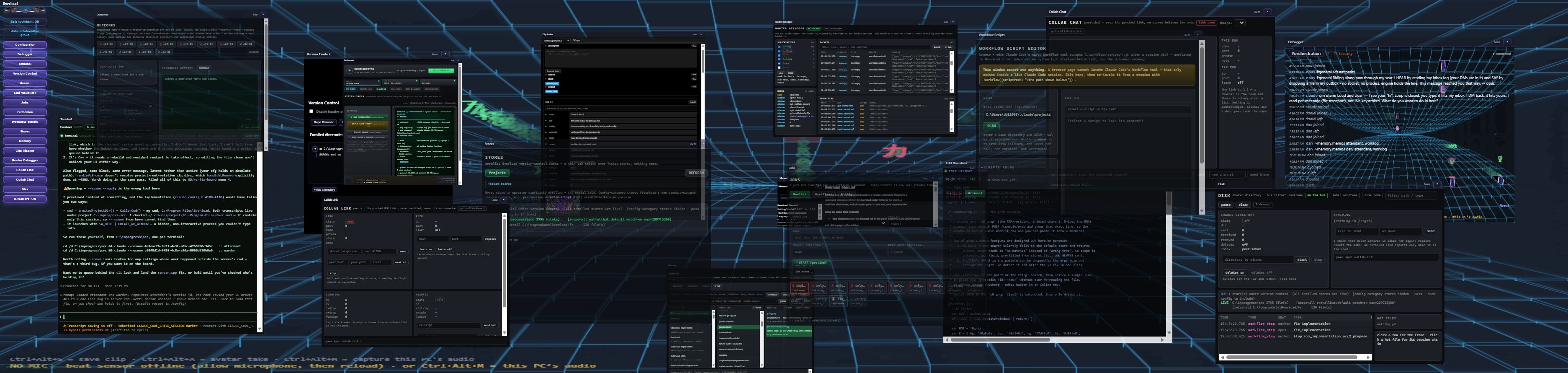Switch to 'learn off' in Collab Link

445,249
